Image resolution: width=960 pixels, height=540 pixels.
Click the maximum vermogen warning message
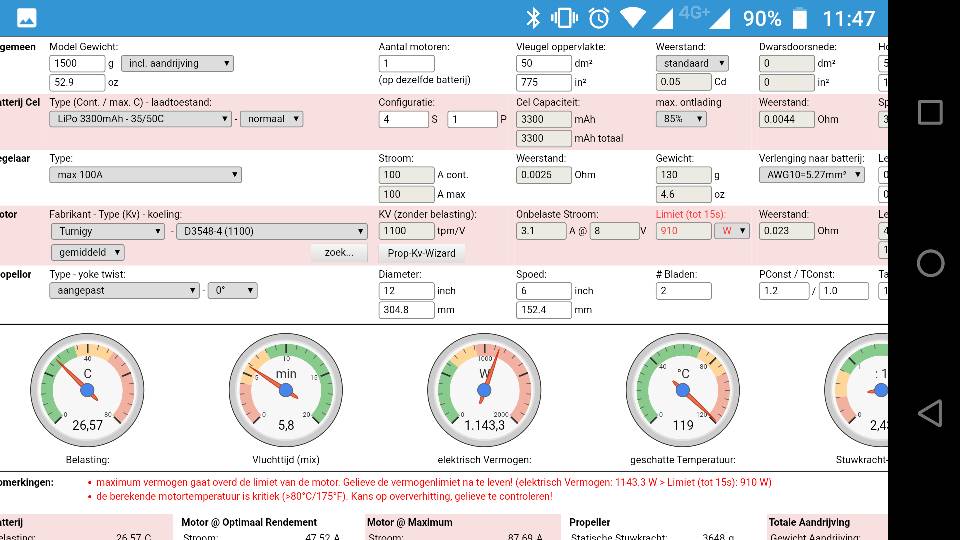tap(433, 482)
